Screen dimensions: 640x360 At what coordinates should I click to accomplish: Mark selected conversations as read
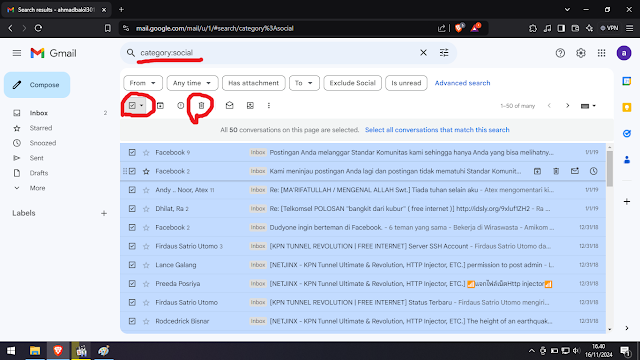(229, 106)
